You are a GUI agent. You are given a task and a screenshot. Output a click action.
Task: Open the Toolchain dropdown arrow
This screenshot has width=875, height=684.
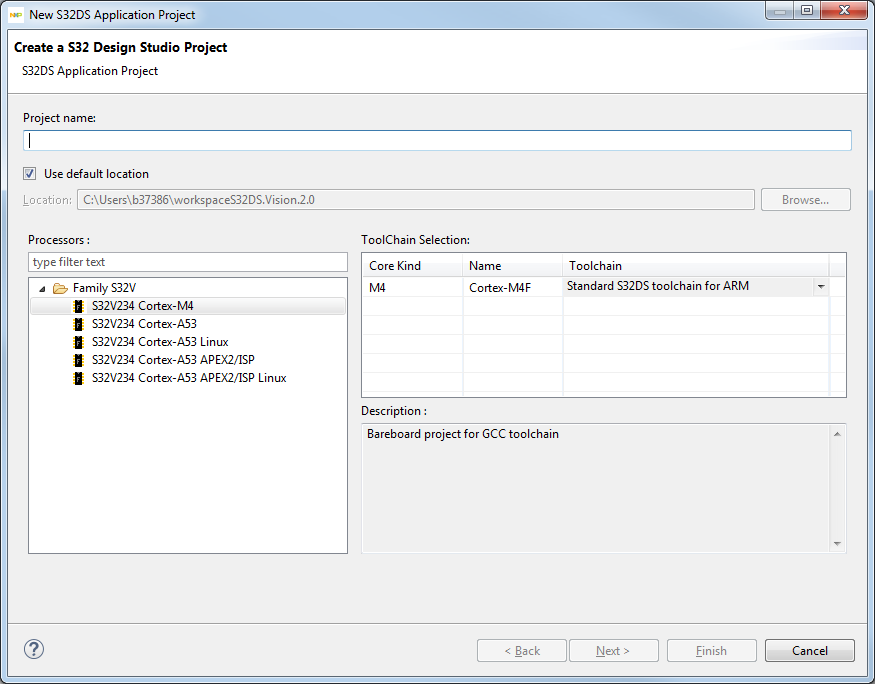(x=821, y=287)
